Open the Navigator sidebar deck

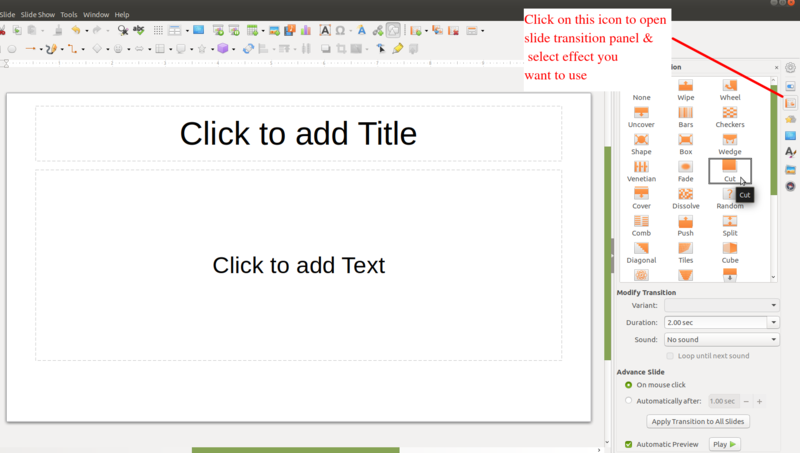(x=790, y=186)
